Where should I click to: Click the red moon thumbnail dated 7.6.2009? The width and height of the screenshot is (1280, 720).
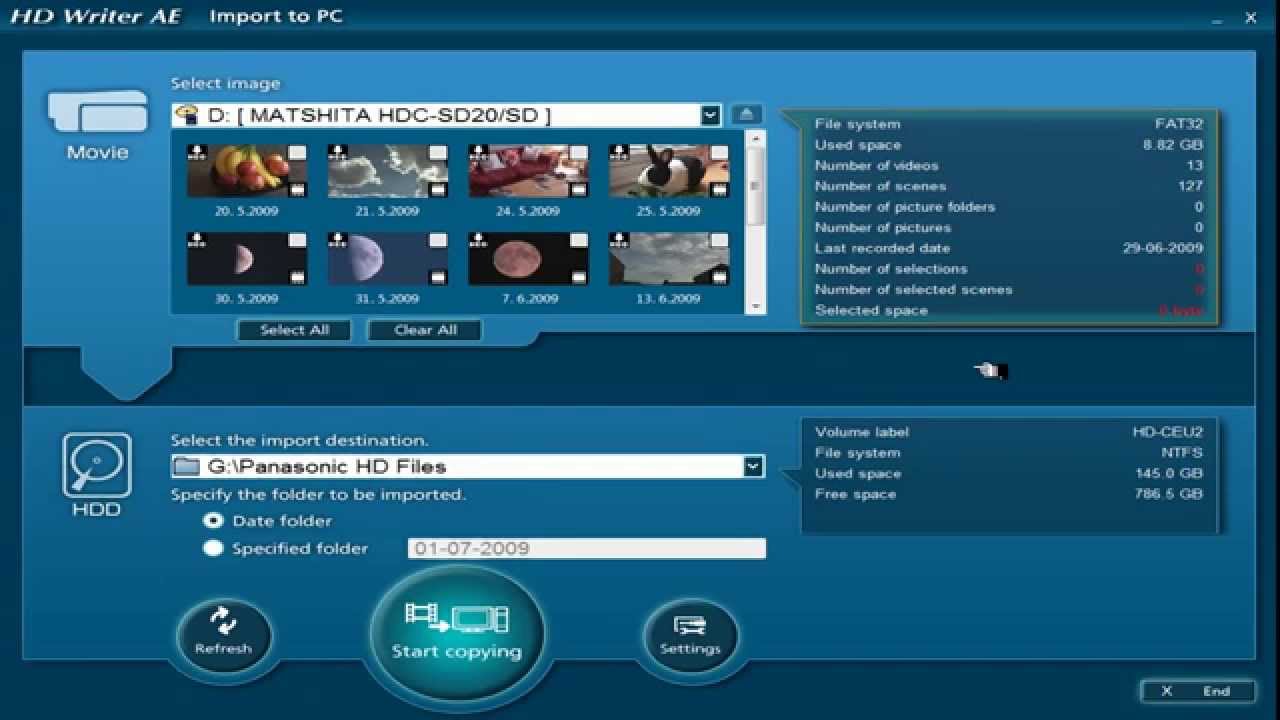pyautogui.click(x=528, y=259)
